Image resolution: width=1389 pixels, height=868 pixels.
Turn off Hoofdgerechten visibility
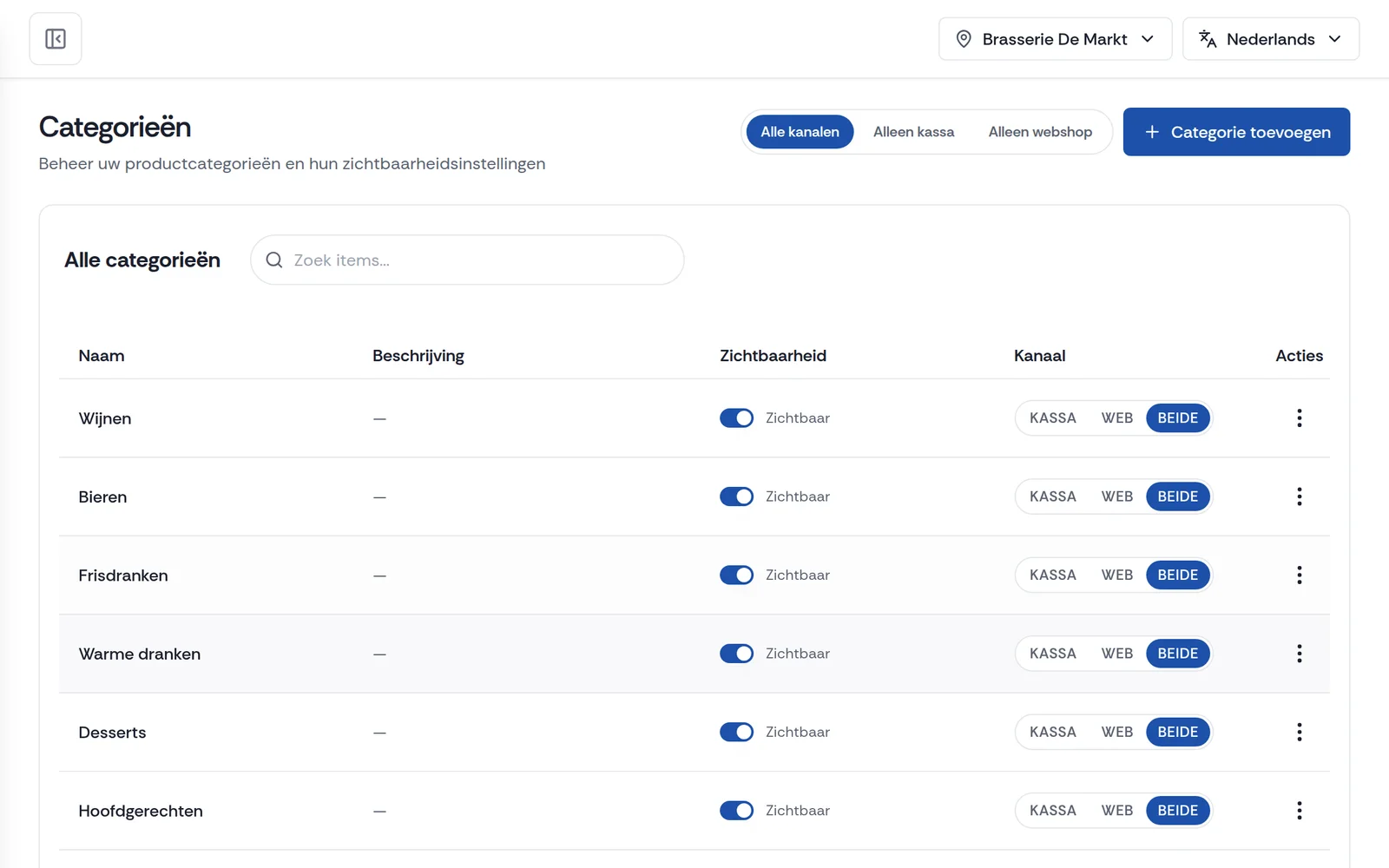[736, 811]
